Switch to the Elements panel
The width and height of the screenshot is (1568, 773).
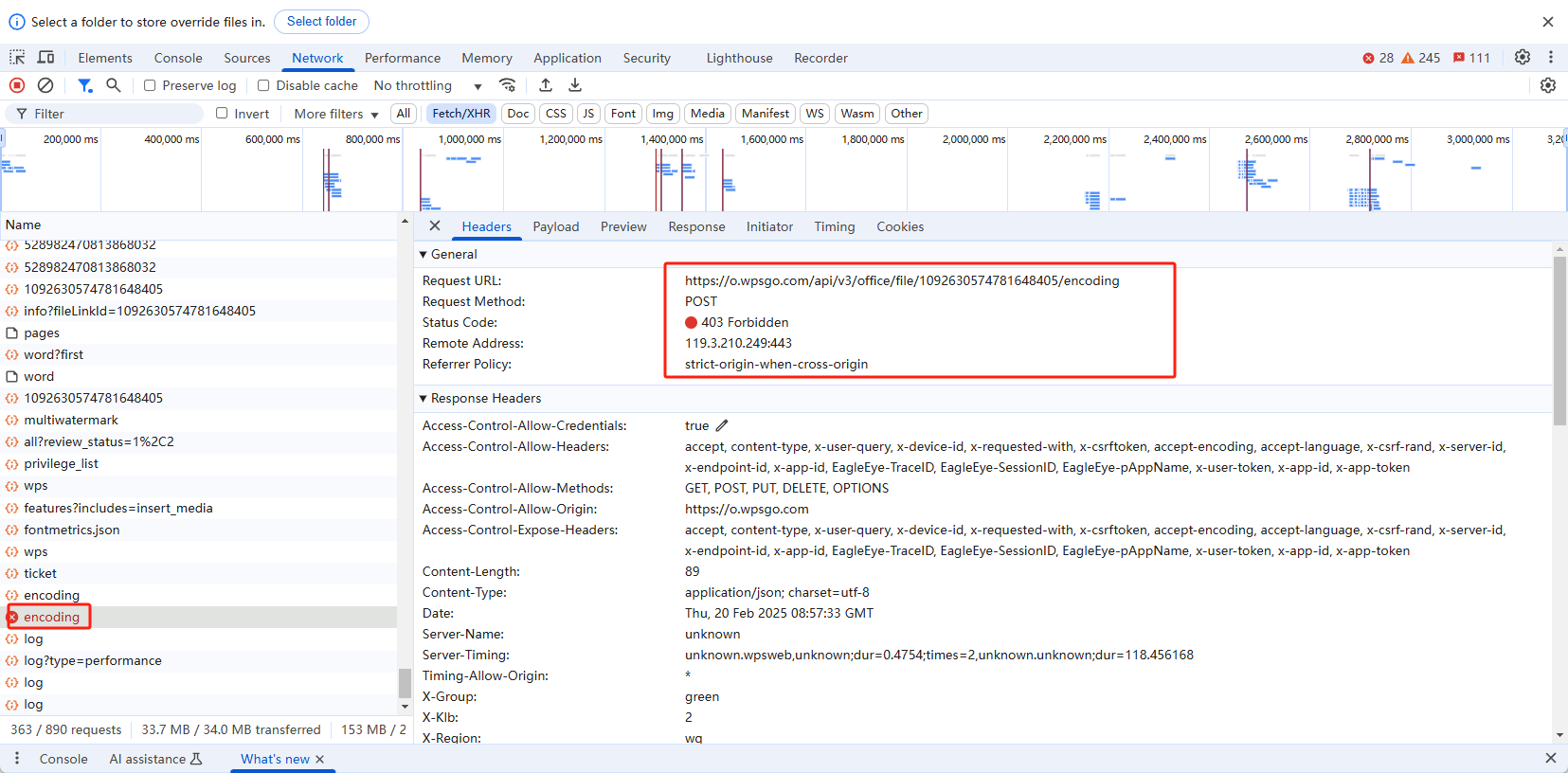click(x=105, y=58)
